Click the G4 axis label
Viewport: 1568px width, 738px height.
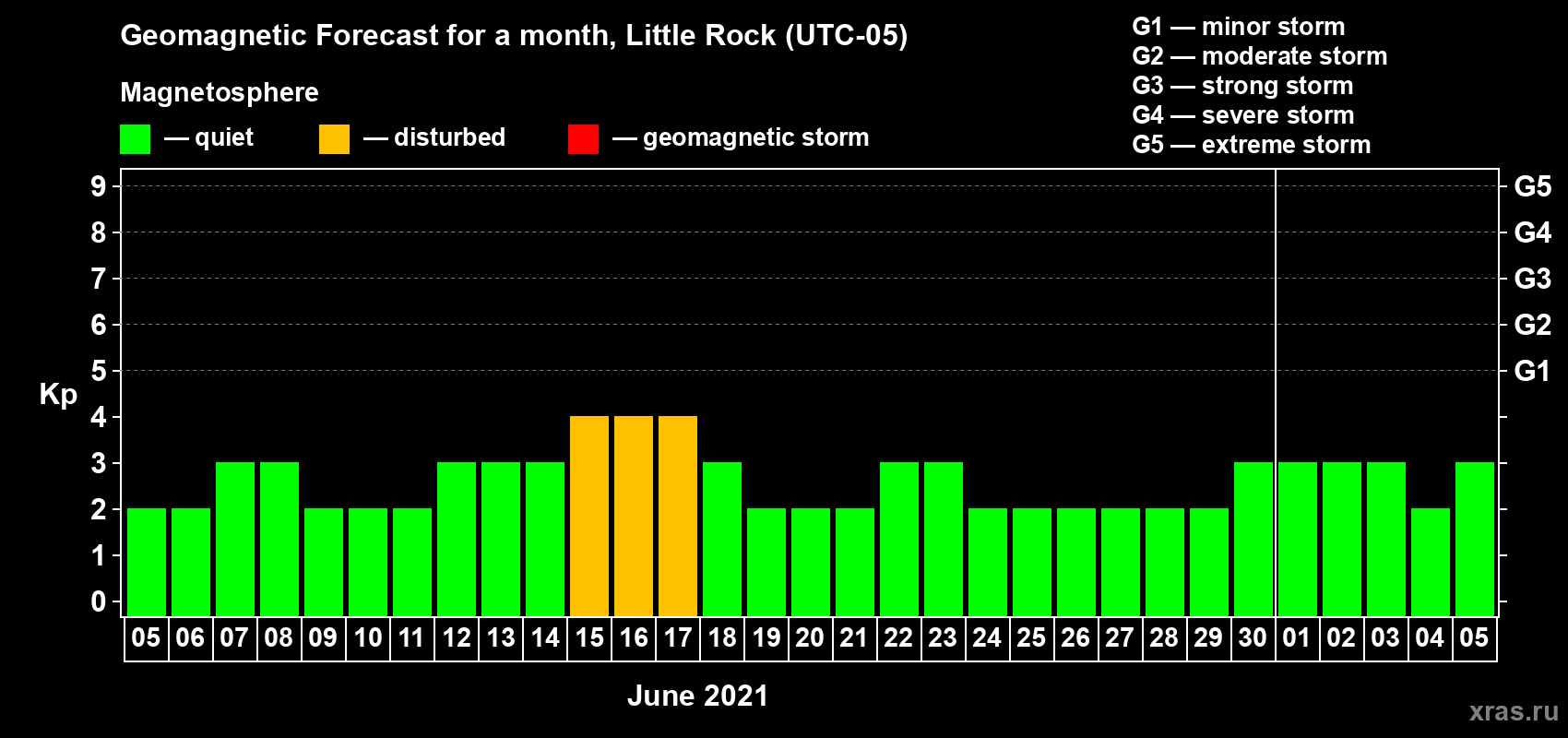(x=1533, y=232)
